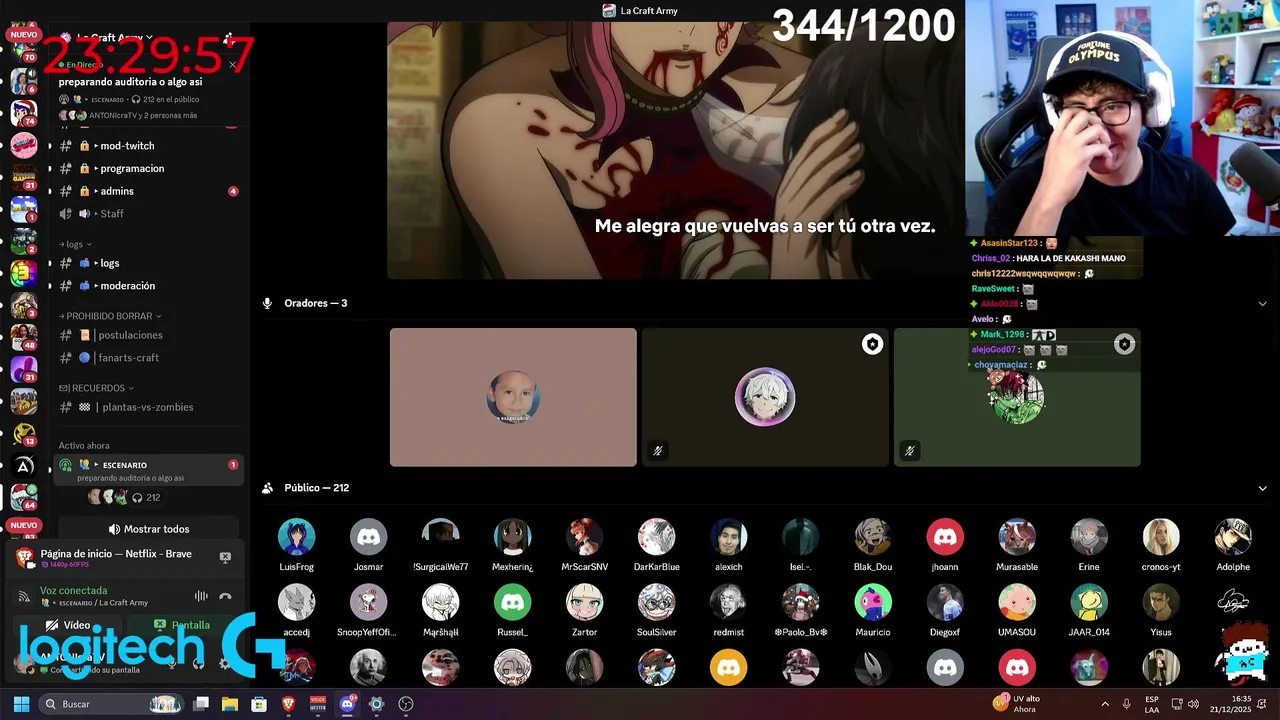Open Russel_'s audience avatar
Image resolution: width=1280 pixels, height=720 pixels.
(512, 603)
